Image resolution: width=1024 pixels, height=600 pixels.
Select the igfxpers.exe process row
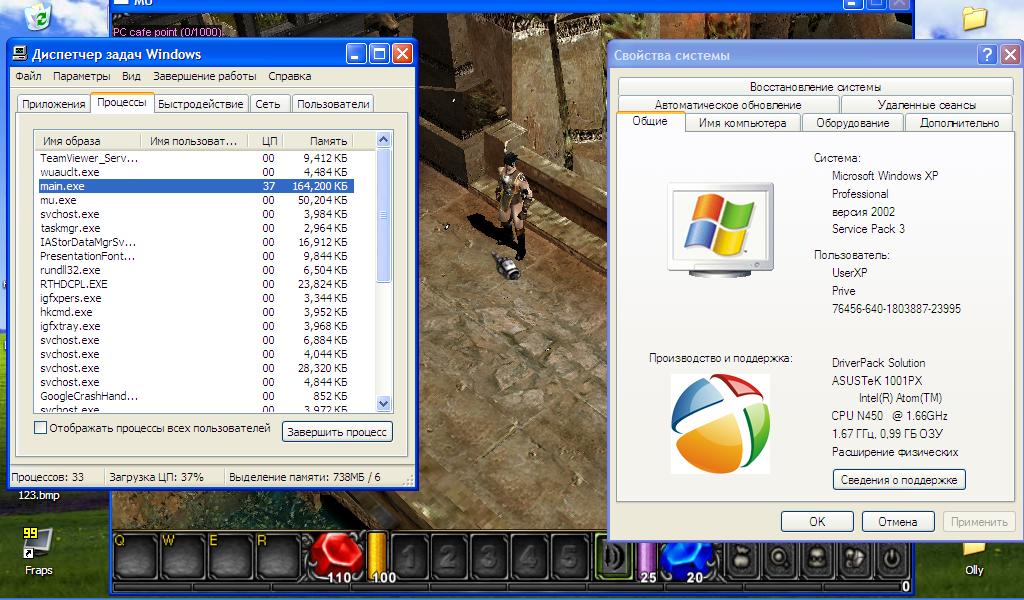[195, 298]
